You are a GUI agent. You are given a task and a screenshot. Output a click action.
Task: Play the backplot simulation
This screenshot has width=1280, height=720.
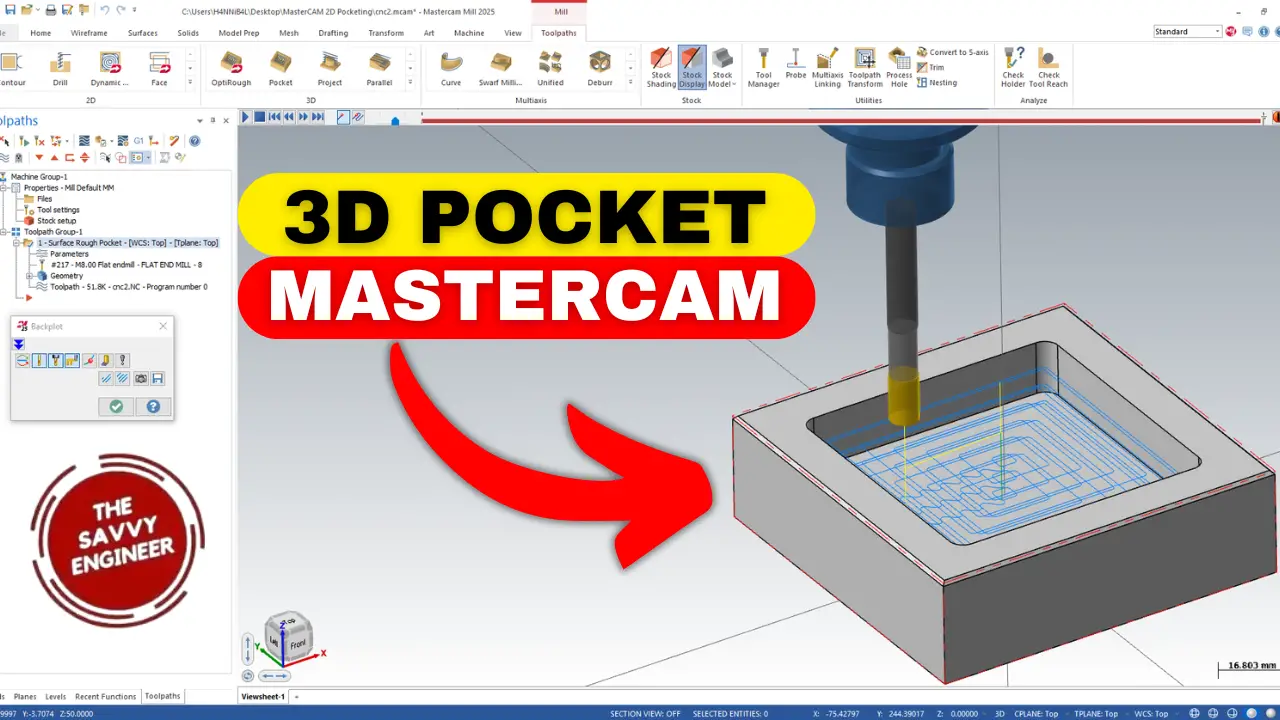tap(245, 117)
